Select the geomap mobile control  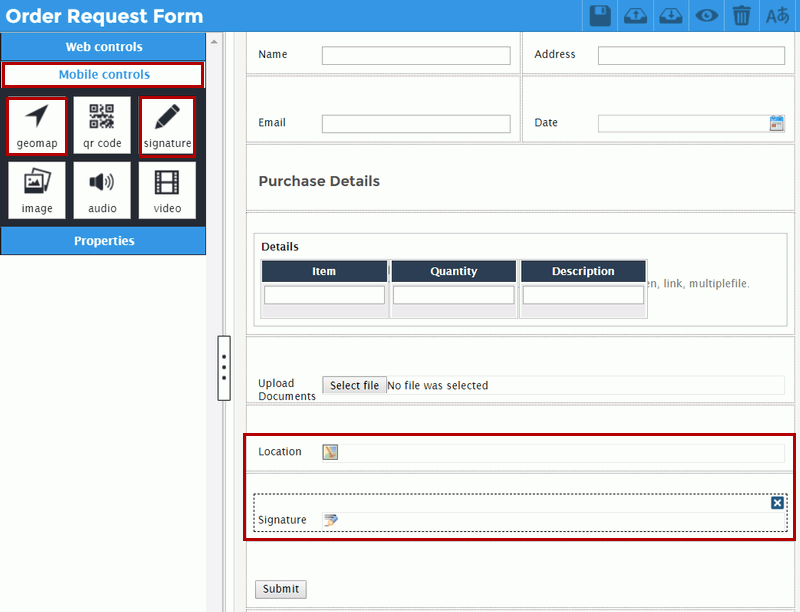(x=37, y=126)
